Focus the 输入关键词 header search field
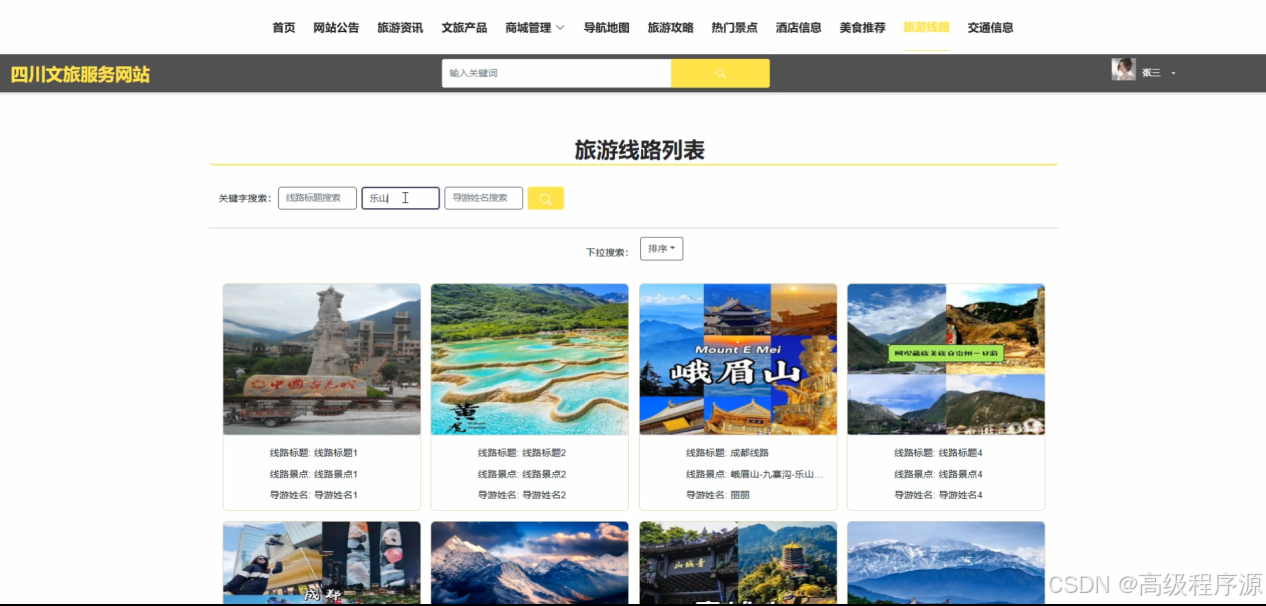Screen dimensions: 1266x606 (556, 73)
